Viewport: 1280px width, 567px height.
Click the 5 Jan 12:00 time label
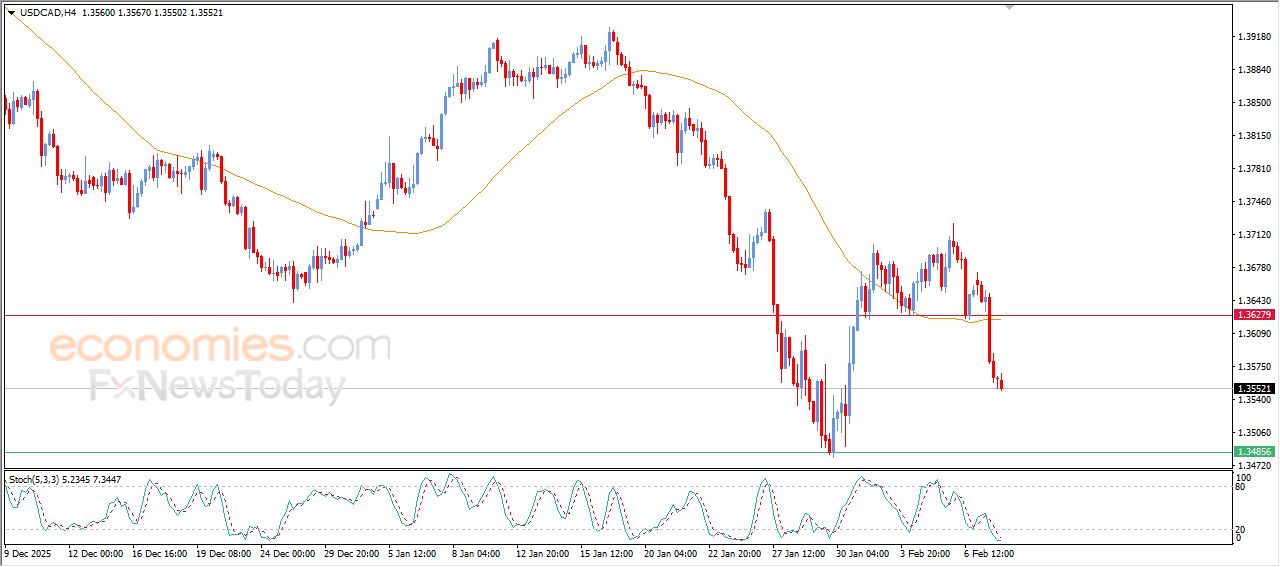pos(412,552)
